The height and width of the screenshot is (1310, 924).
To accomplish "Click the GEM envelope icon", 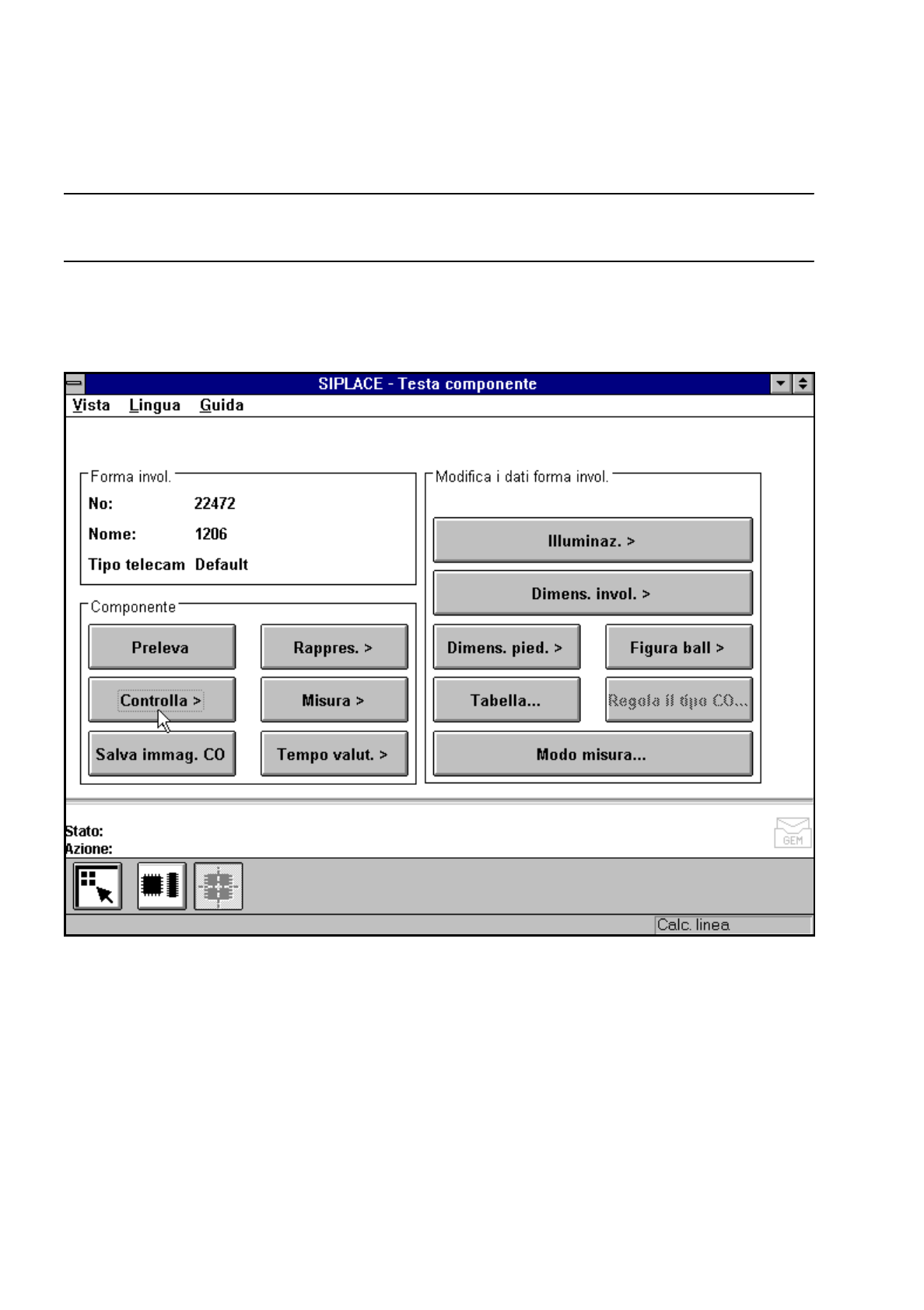I will click(793, 832).
